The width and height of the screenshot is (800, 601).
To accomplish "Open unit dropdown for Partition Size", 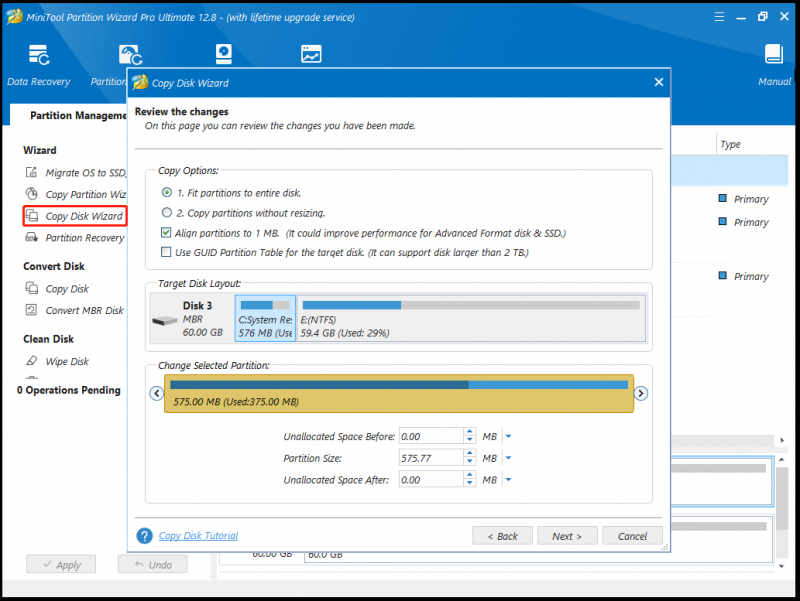I will point(508,458).
